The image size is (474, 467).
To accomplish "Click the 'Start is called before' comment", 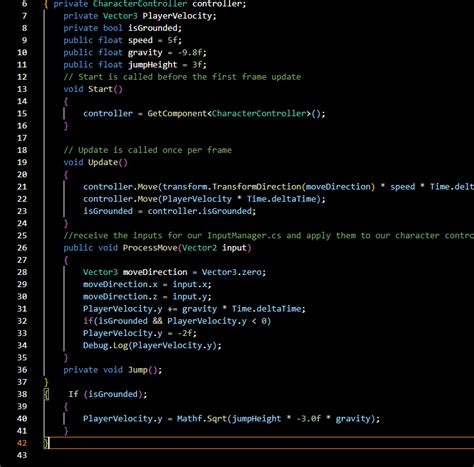I will [182, 77].
